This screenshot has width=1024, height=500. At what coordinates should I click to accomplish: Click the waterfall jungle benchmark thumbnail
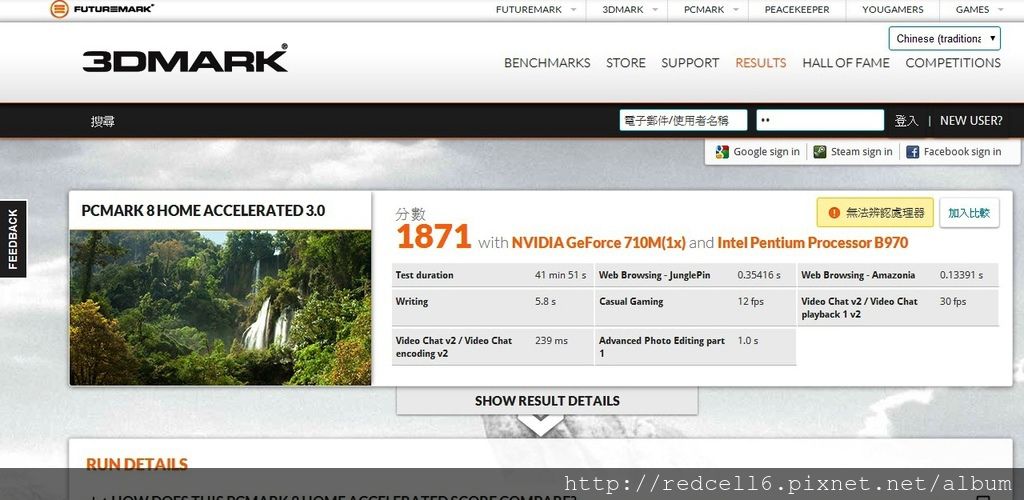point(220,307)
